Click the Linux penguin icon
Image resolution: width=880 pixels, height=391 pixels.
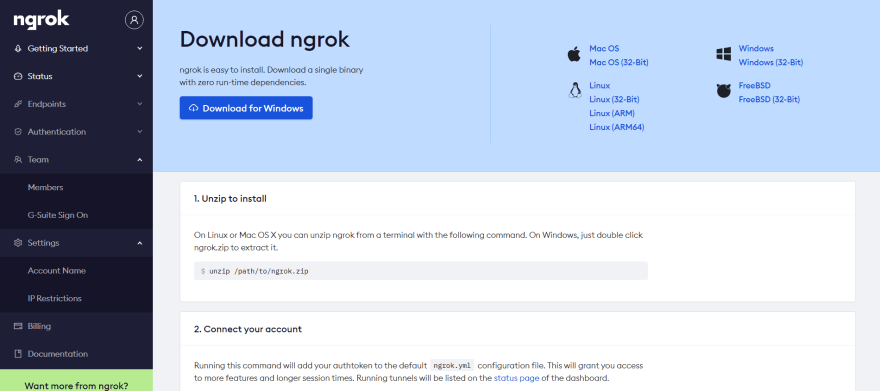[x=574, y=90]
